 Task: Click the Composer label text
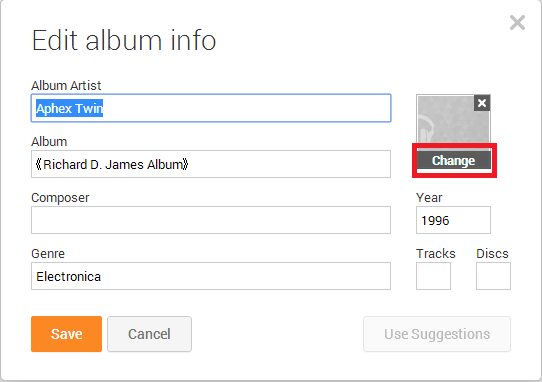click(x=60, y=198)
